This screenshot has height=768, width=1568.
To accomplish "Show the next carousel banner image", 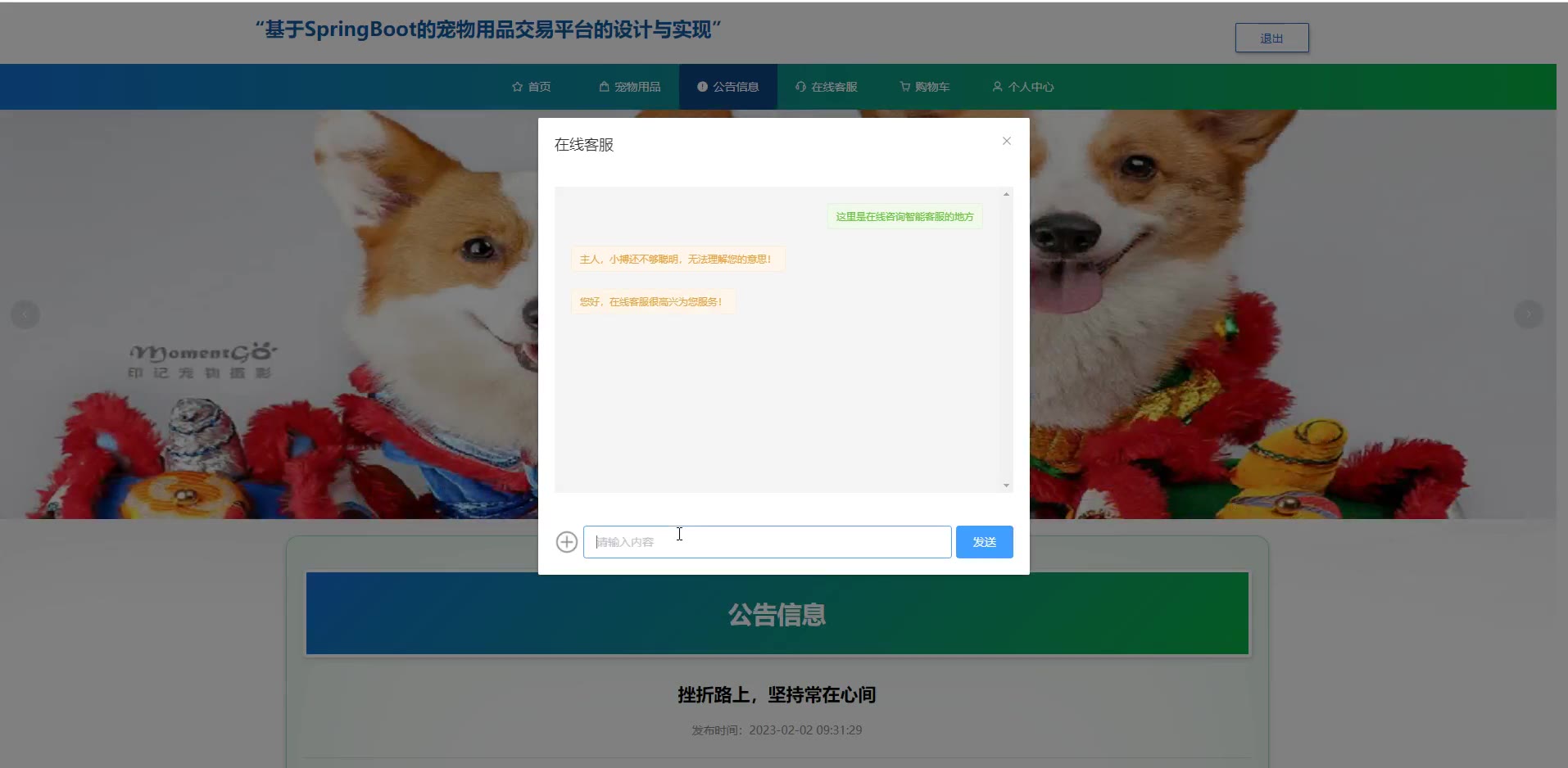I will 1529,314.
